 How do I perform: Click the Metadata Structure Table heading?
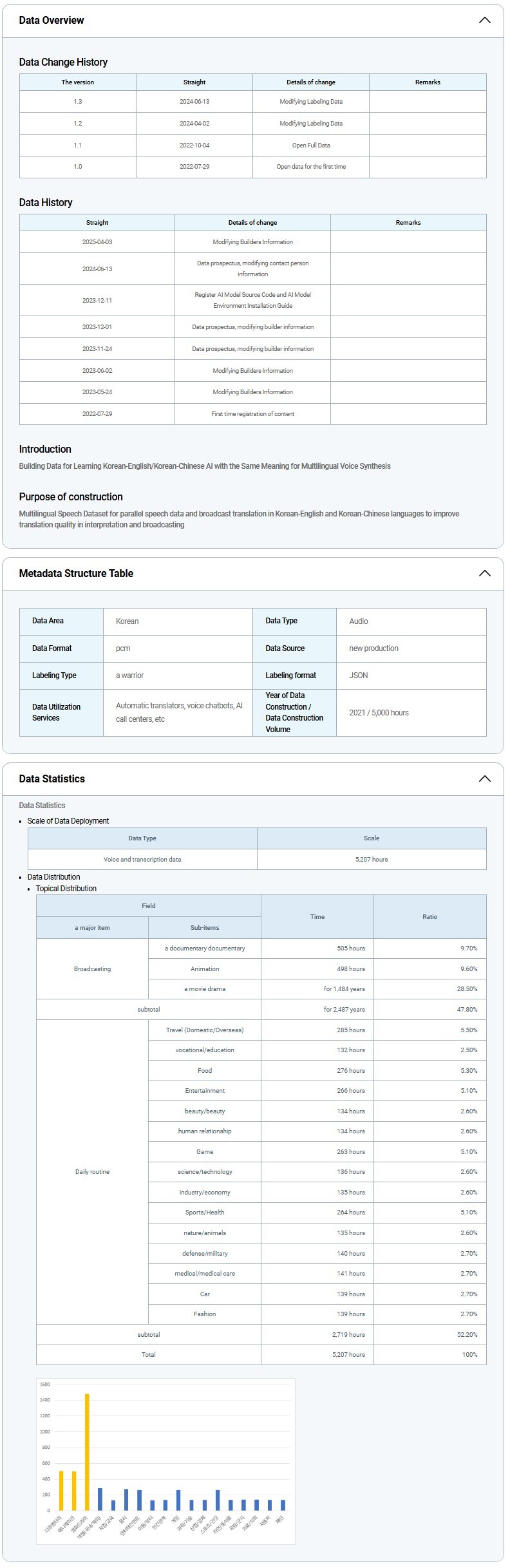click(76, 574)
